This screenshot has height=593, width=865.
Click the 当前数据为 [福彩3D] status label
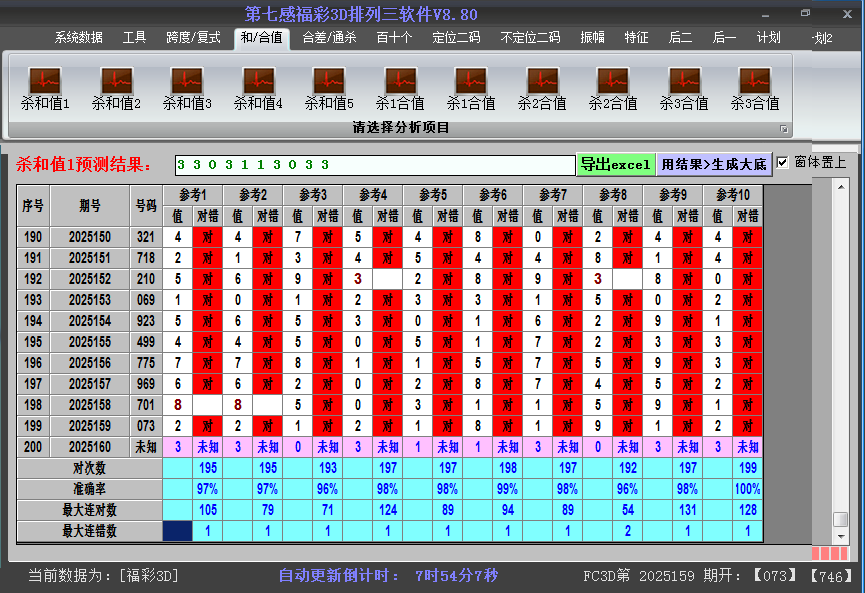pos(104,576)
